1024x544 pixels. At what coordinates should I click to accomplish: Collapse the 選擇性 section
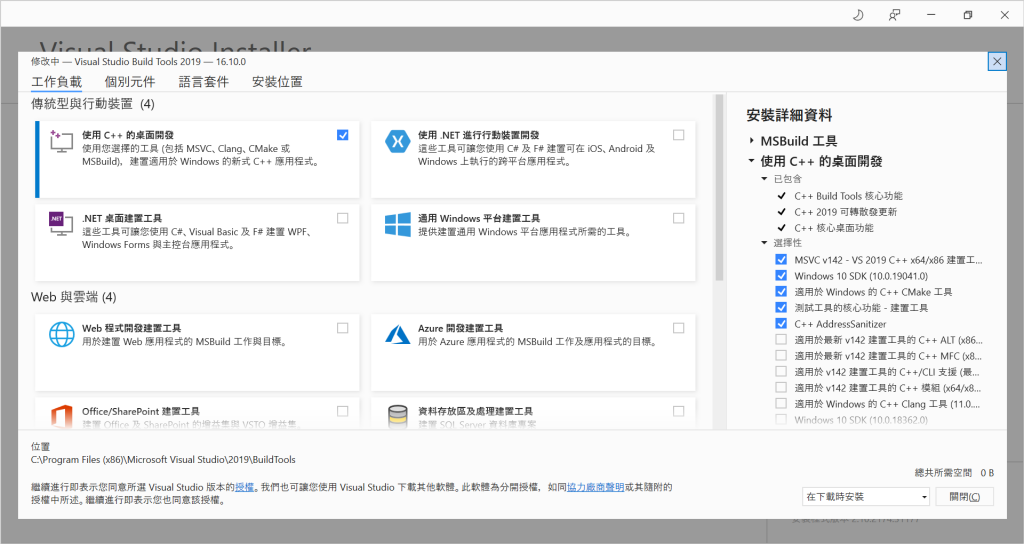764,243
